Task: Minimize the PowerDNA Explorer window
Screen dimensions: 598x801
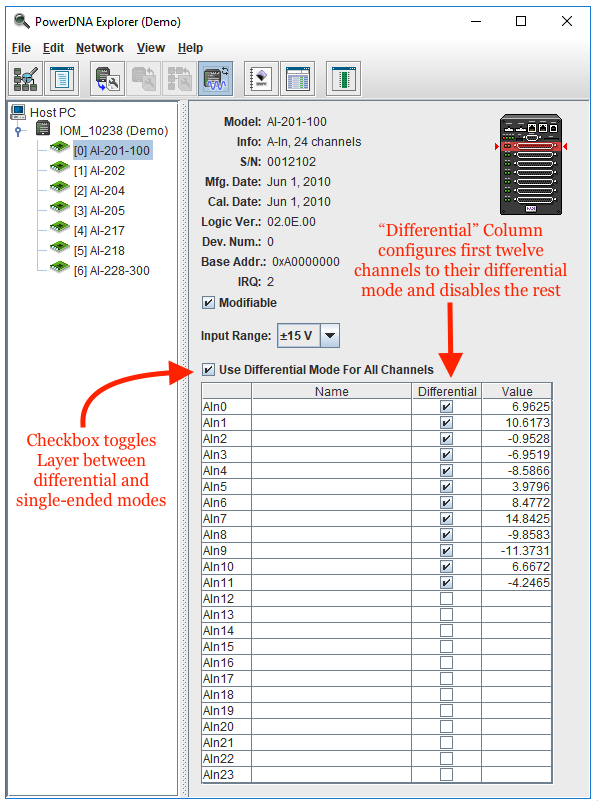Action: 476,21
